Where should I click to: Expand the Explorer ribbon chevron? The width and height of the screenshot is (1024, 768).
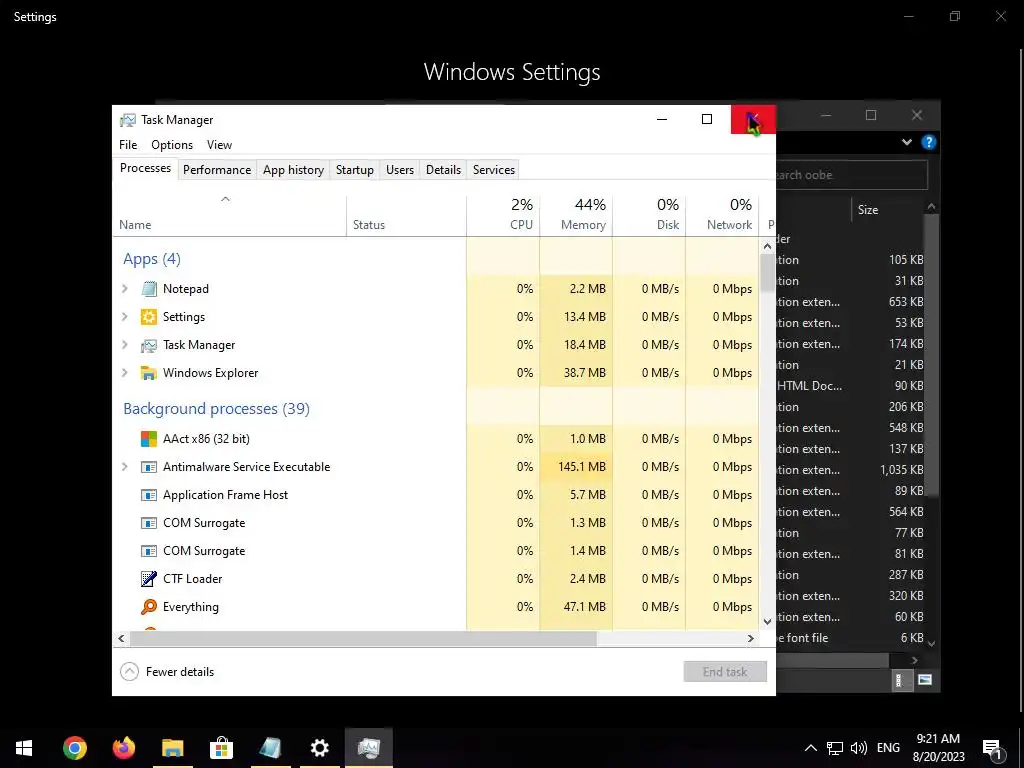[x=907, y=142]
